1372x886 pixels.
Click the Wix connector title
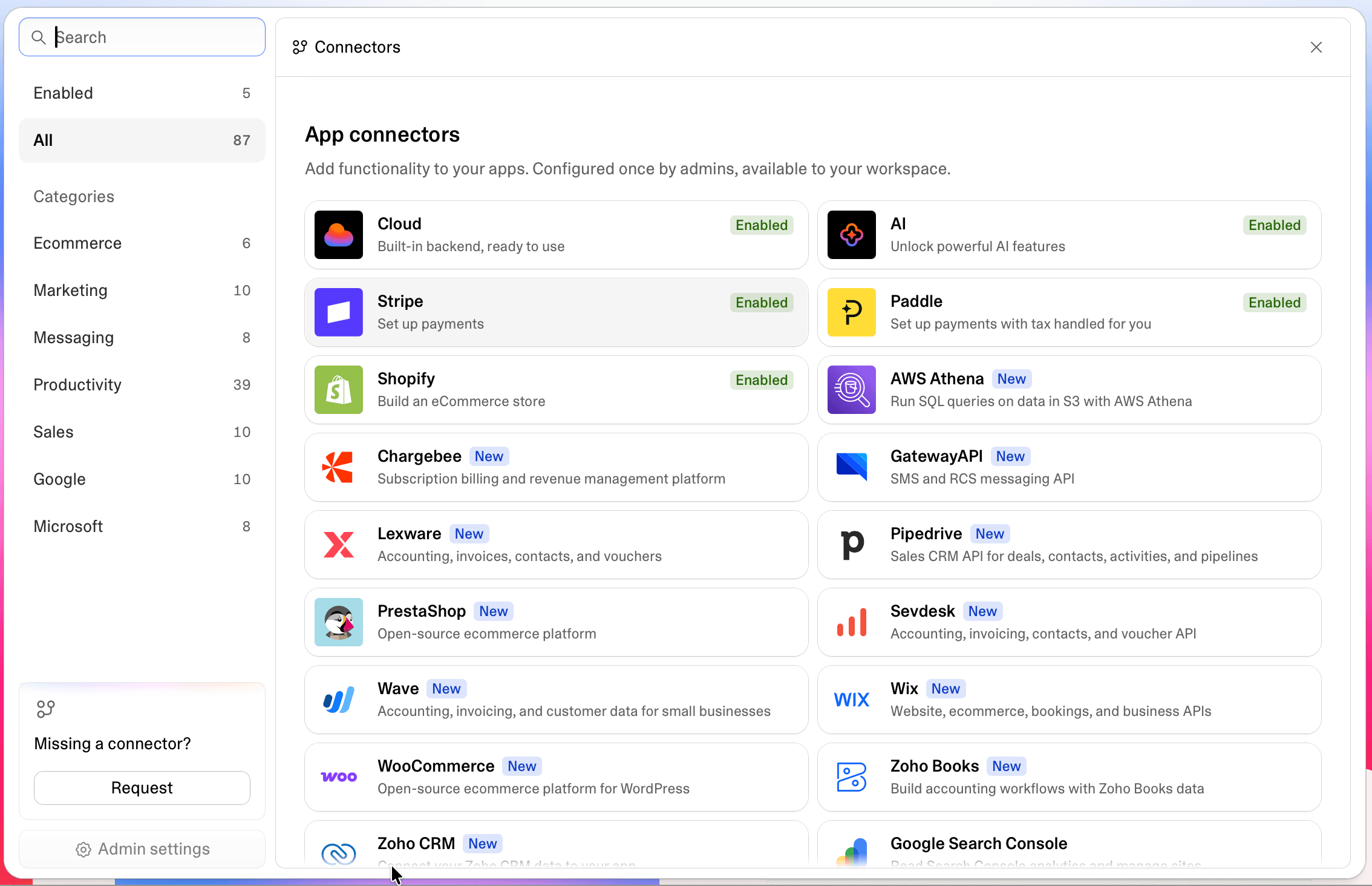(904, 689)
